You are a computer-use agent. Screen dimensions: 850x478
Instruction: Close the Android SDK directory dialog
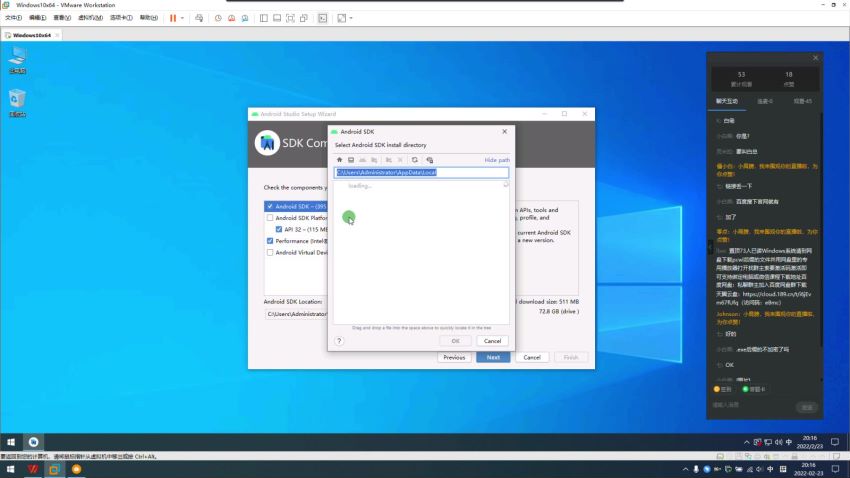pos(504,132)
